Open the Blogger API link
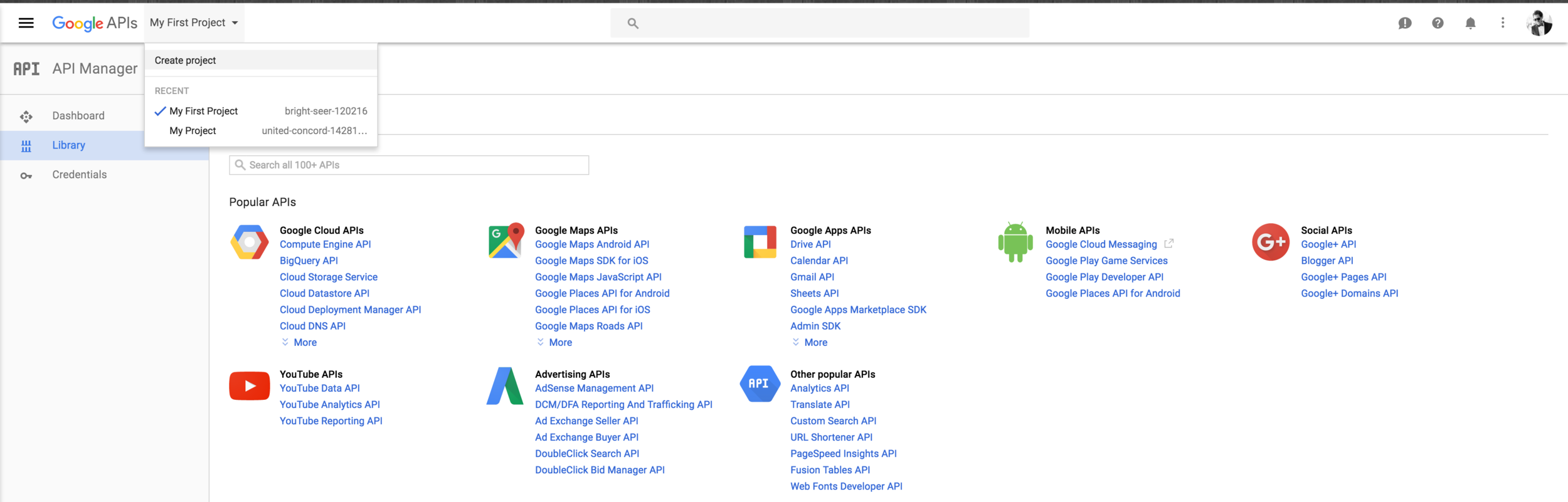1568x502 pixels. (x=1327, y=261)
